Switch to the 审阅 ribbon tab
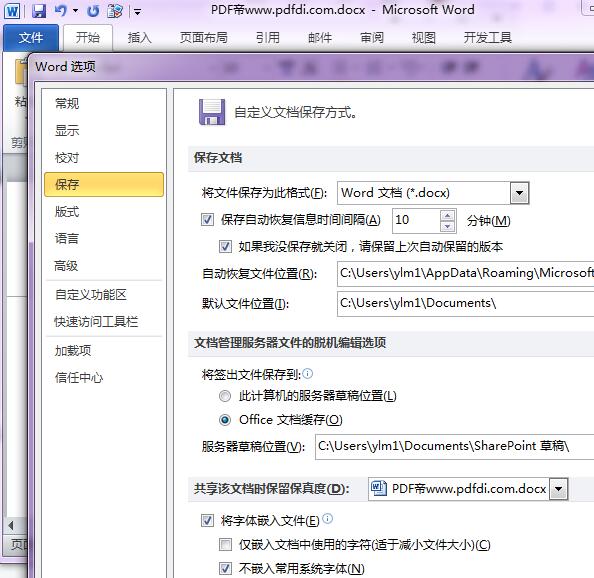 [372, 37]
